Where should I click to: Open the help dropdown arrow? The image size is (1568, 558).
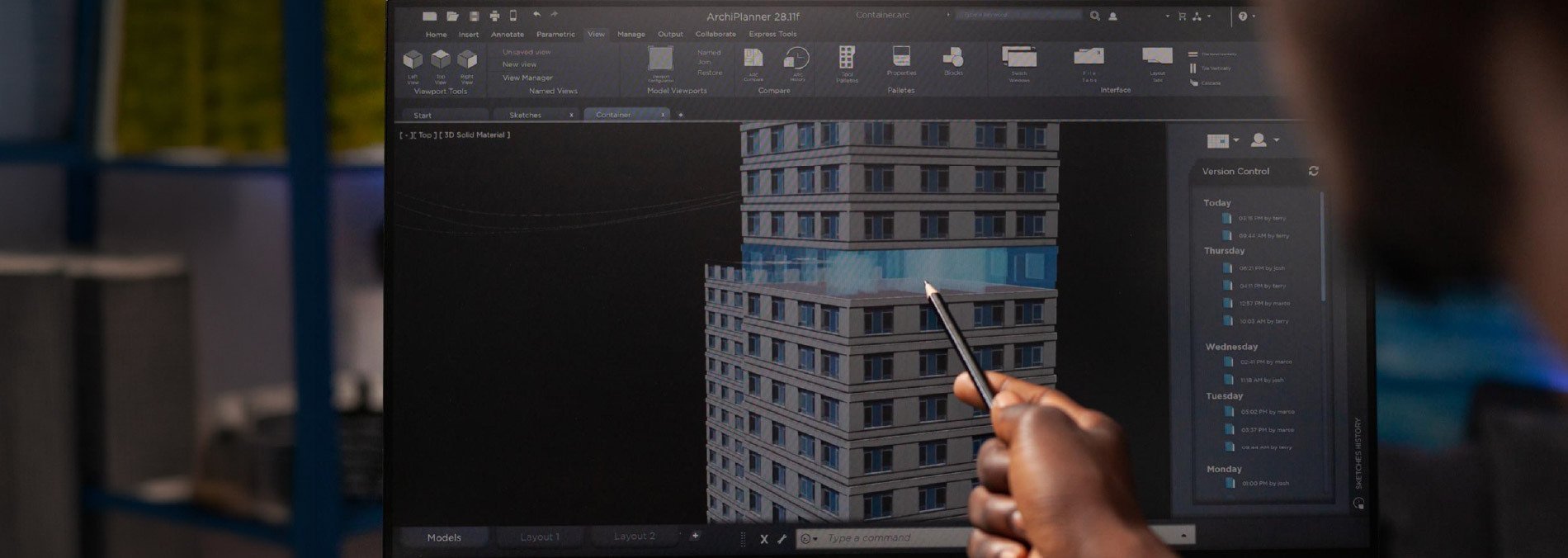1254,16
